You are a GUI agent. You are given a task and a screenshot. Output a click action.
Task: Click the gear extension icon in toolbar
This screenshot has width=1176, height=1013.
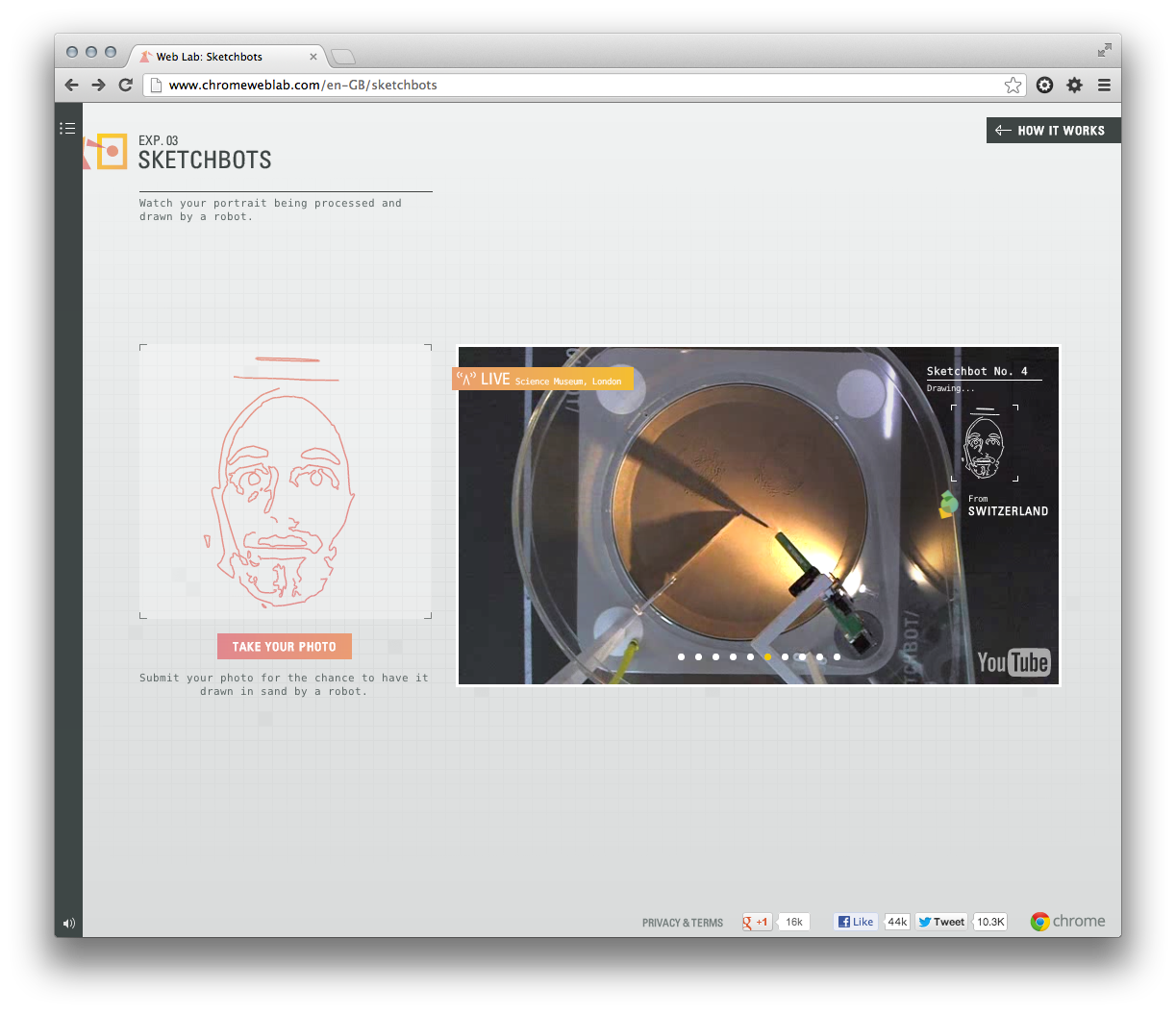[x=1074, y=86]
